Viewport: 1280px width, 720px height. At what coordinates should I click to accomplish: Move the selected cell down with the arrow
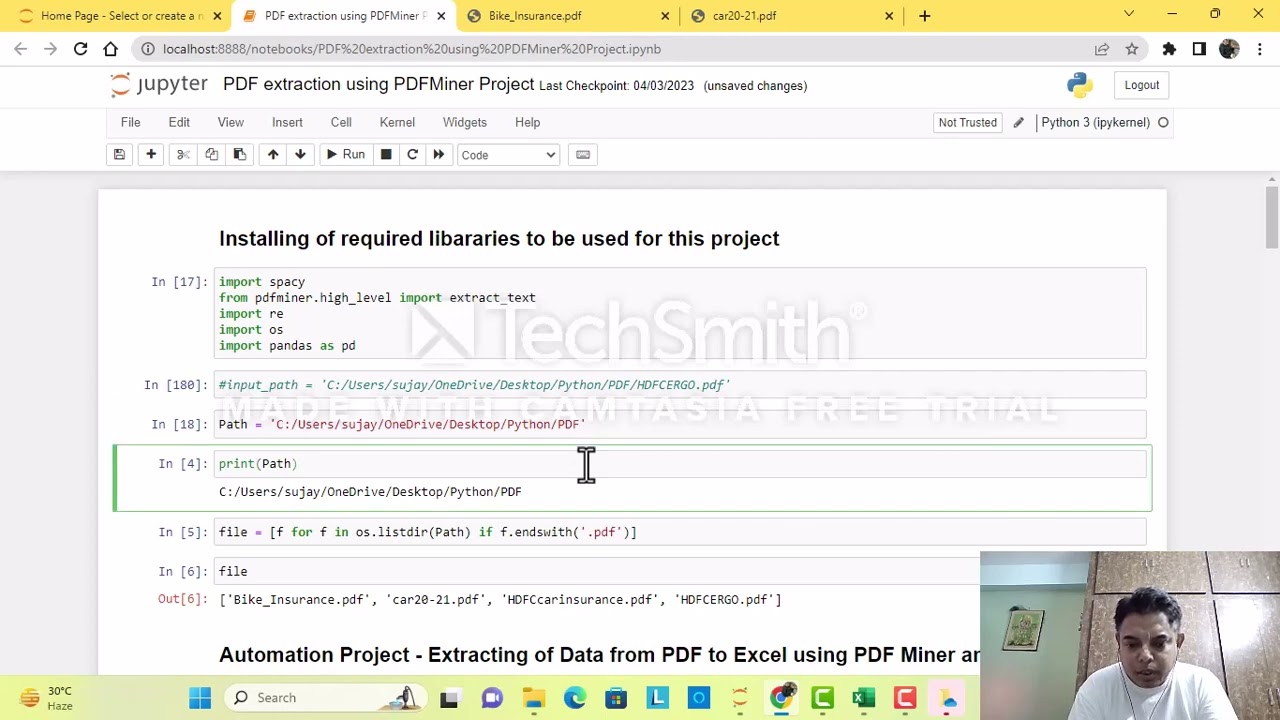[x=300, y=155]
